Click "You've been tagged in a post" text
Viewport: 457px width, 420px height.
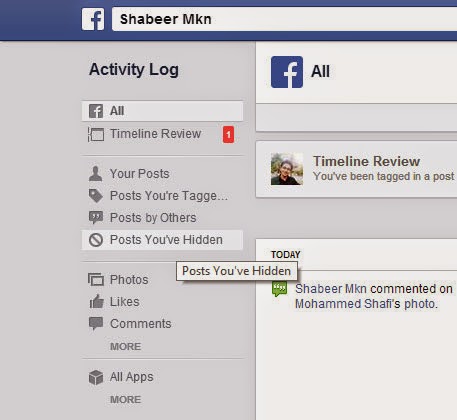[x=384, y=176]
